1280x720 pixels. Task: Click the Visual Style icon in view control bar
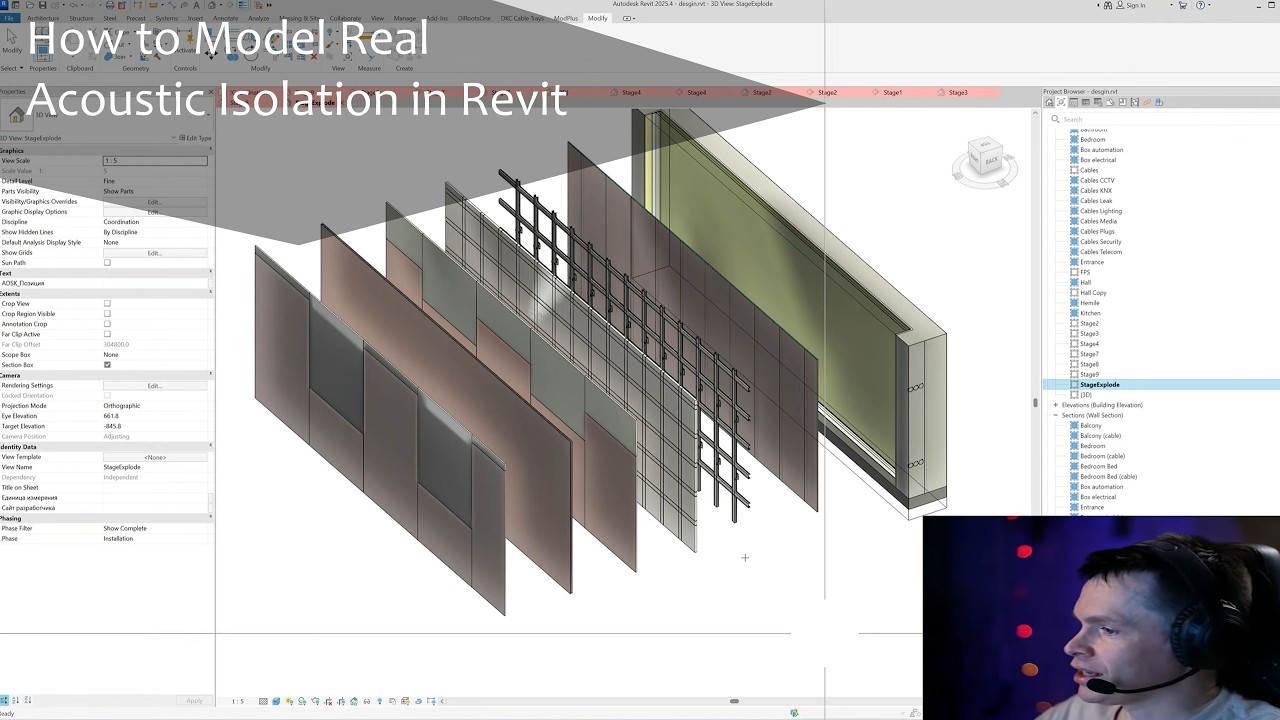click(276, 701)
